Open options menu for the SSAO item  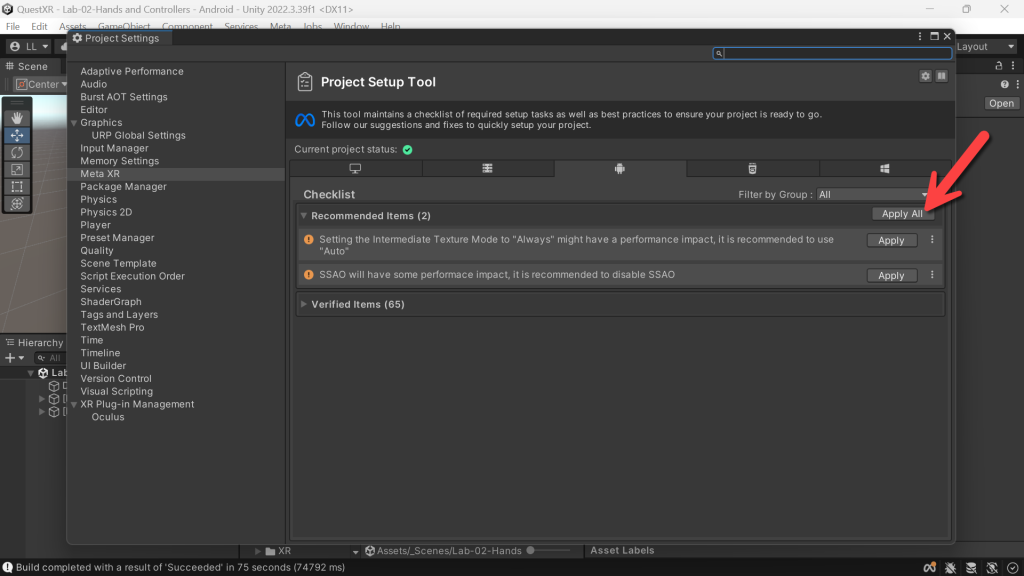[x=932, y=275]
